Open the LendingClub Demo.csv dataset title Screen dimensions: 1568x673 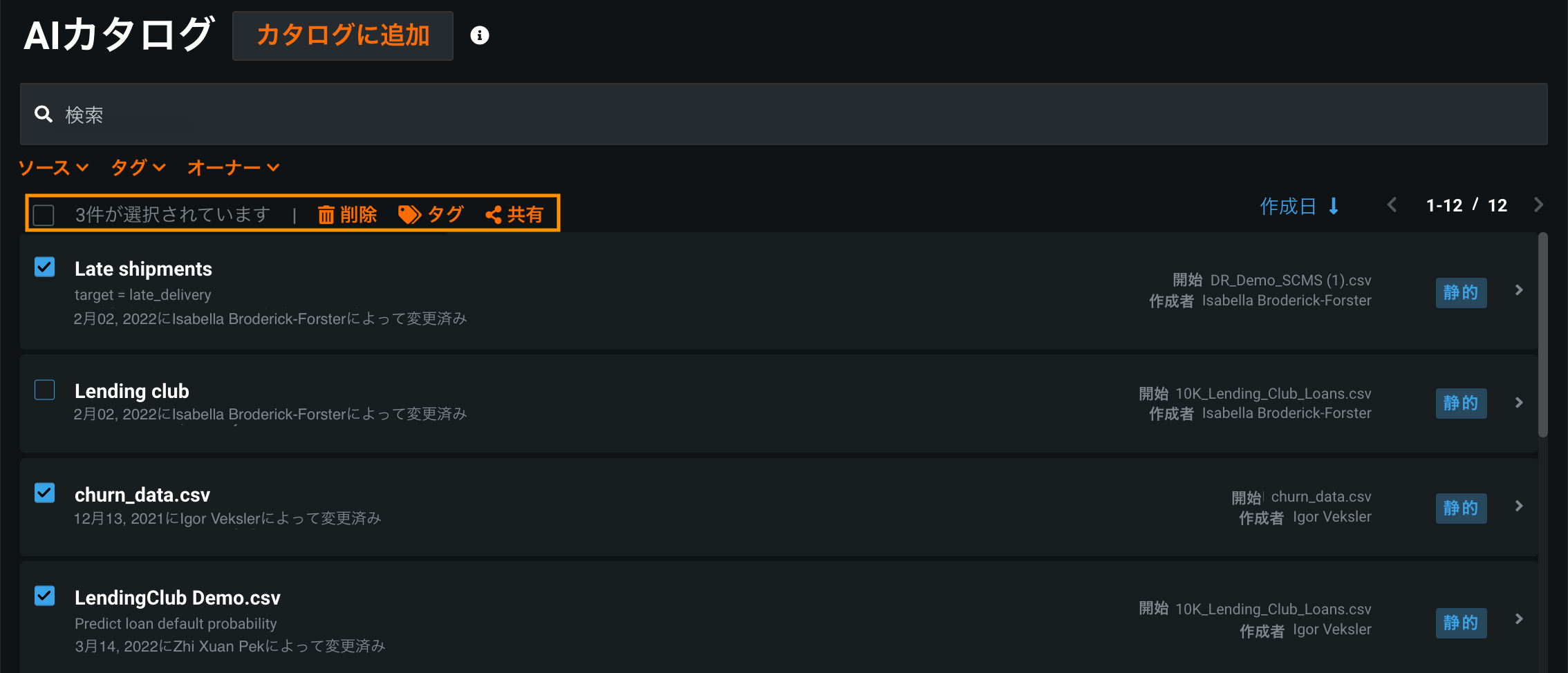178,598
